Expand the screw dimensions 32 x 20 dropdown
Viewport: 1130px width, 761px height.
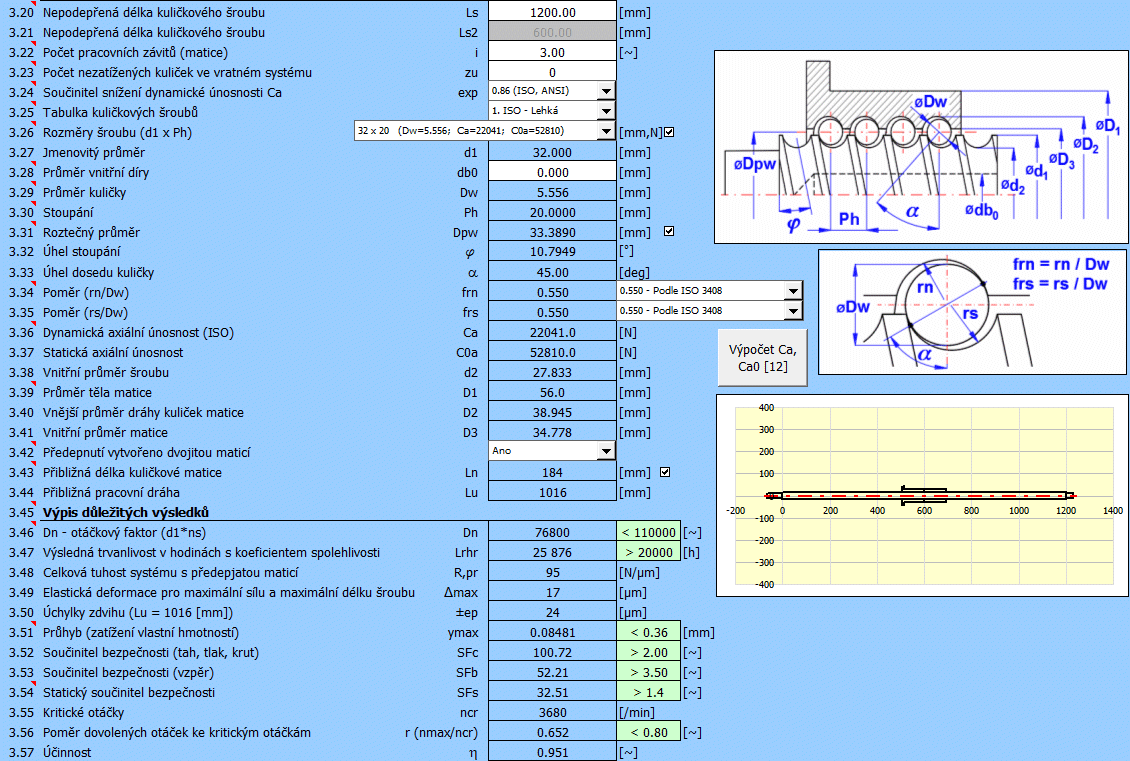coord(606,131)
